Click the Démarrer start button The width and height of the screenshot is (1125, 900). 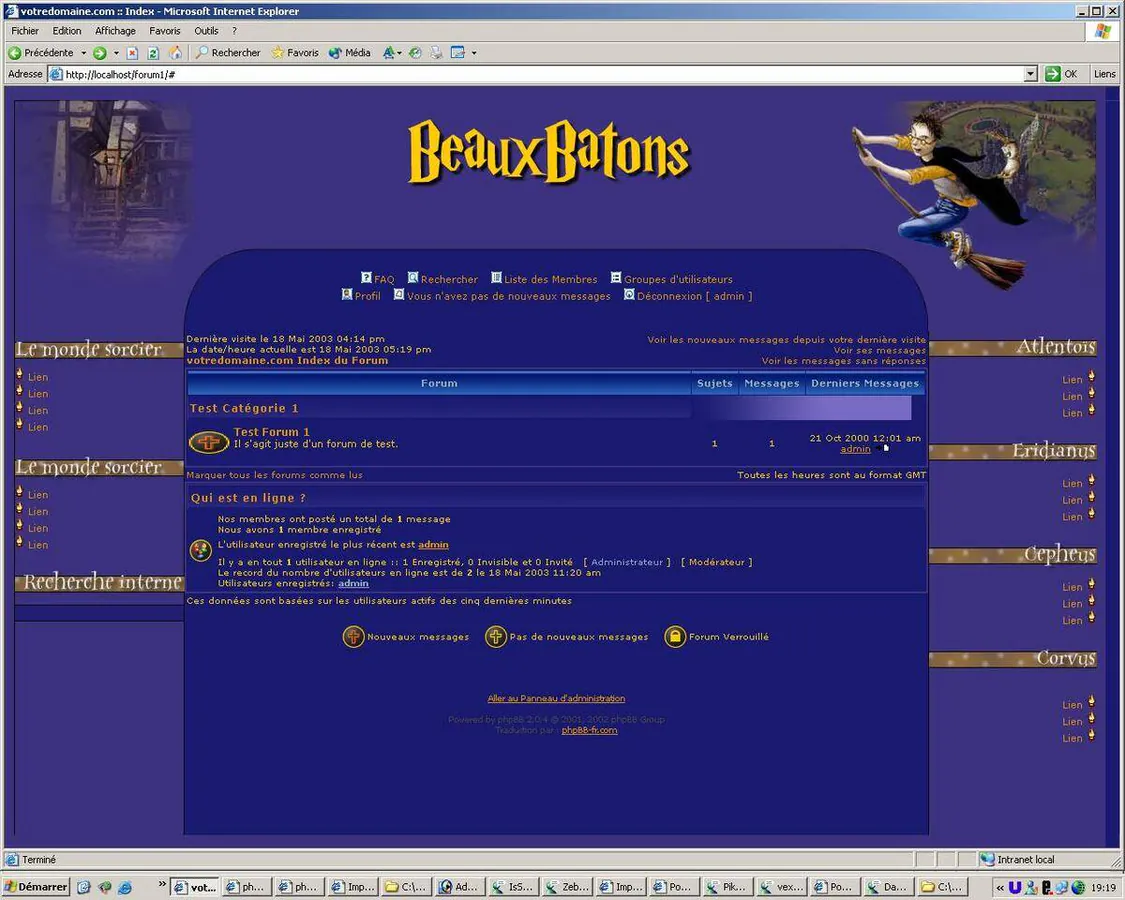coord(36,886)
